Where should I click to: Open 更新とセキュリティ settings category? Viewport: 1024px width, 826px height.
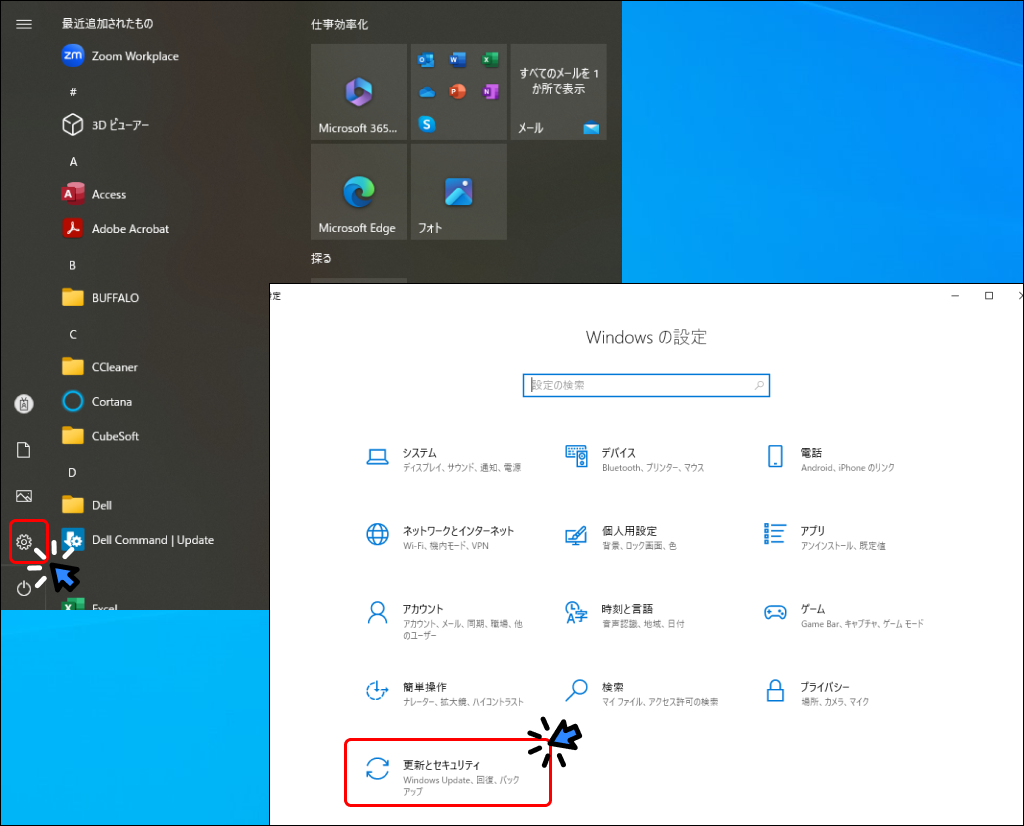click(448, 773)
